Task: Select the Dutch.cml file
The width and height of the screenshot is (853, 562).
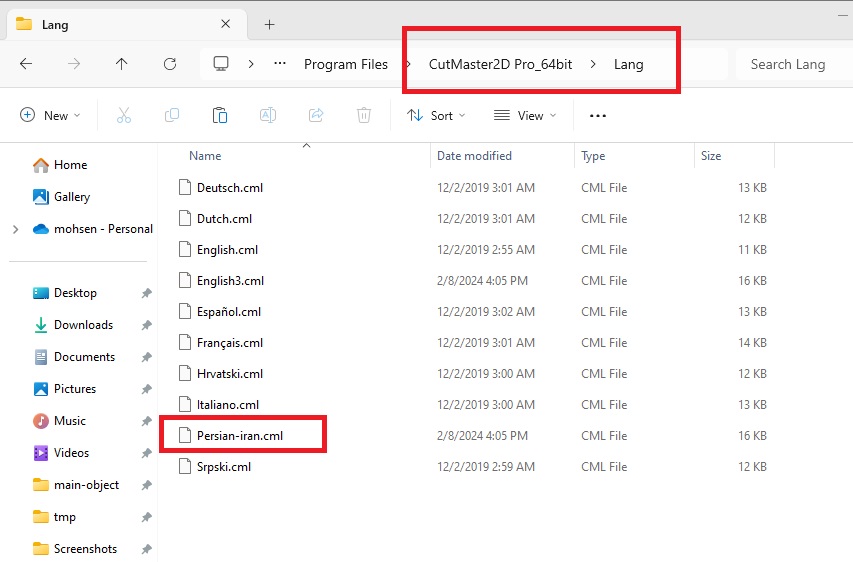Action: 224,219
